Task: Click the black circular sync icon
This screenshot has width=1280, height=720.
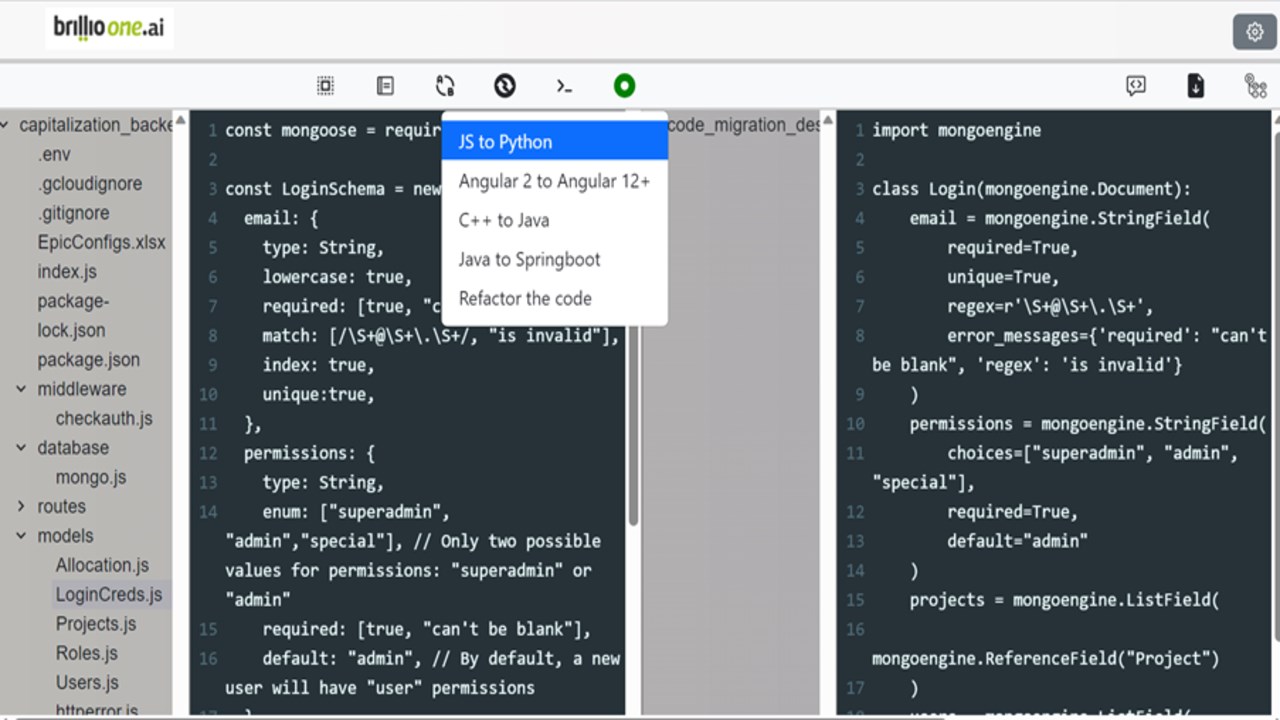Action: pyautogui.click(x=505, y=86)
